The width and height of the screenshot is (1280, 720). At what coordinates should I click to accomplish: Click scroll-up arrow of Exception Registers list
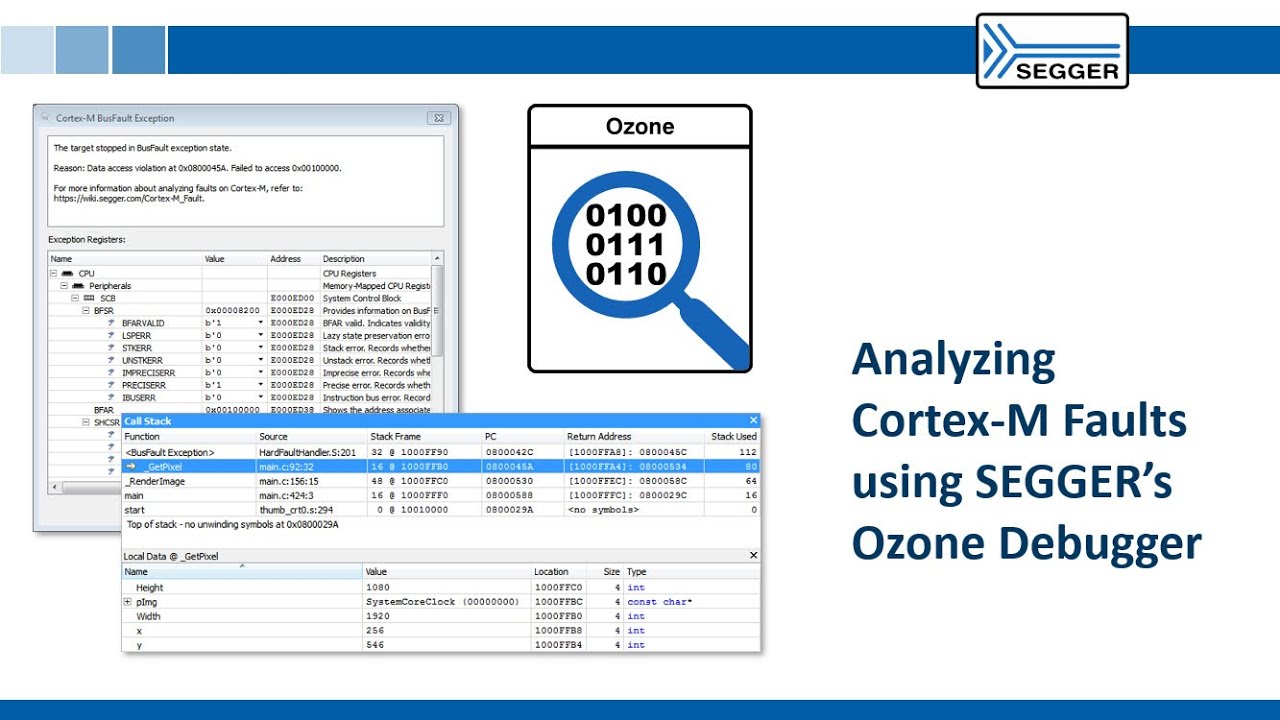437,259
